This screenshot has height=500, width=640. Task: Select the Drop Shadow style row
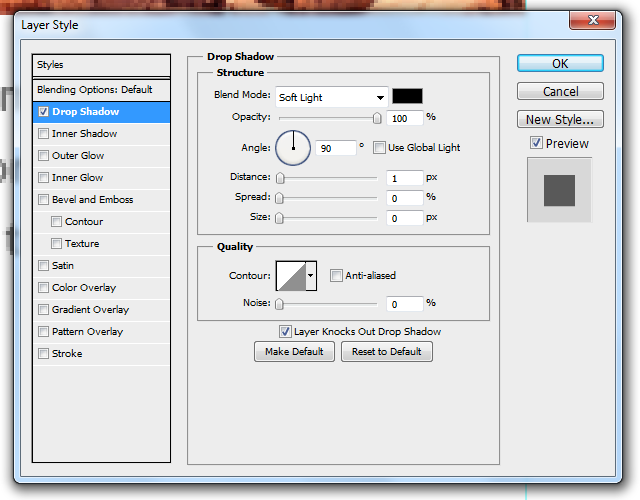point(101,112)
